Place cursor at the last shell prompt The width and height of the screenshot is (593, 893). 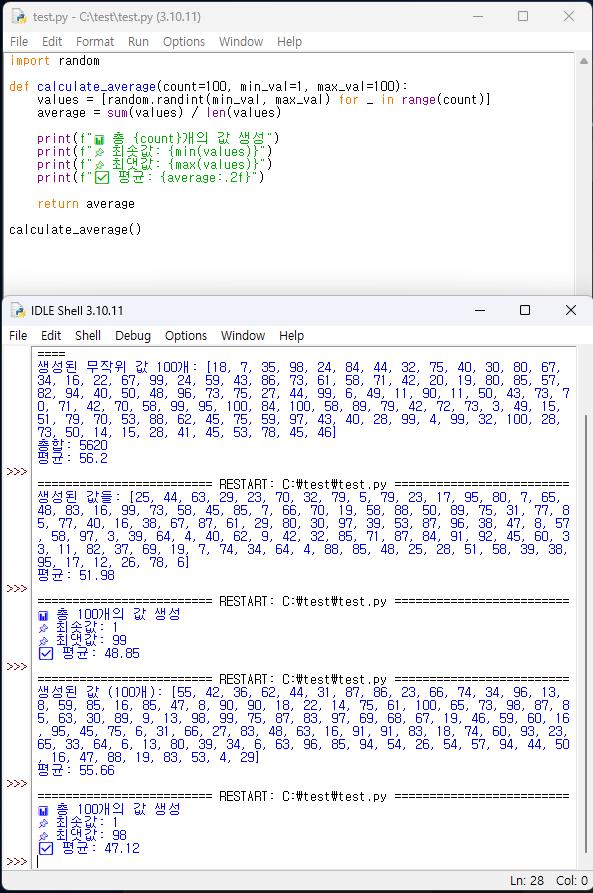pos(38,862)
